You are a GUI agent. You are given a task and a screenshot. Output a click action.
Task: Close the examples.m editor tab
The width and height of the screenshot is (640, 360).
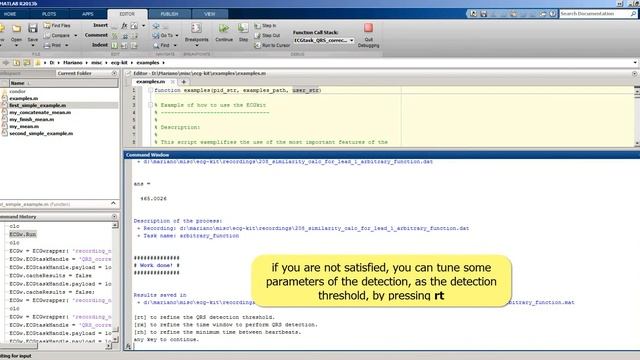point(173,82)
